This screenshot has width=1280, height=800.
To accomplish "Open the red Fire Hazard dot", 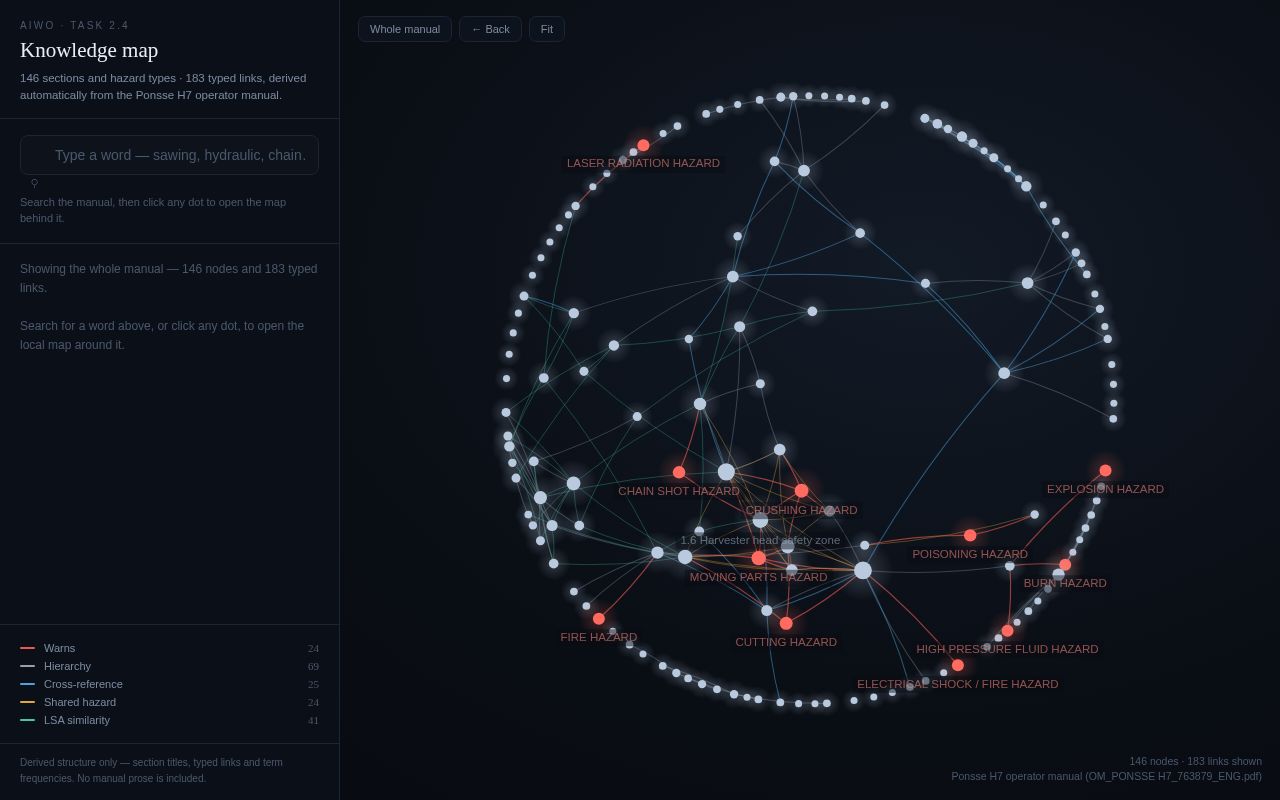I will tap(599, 619).
